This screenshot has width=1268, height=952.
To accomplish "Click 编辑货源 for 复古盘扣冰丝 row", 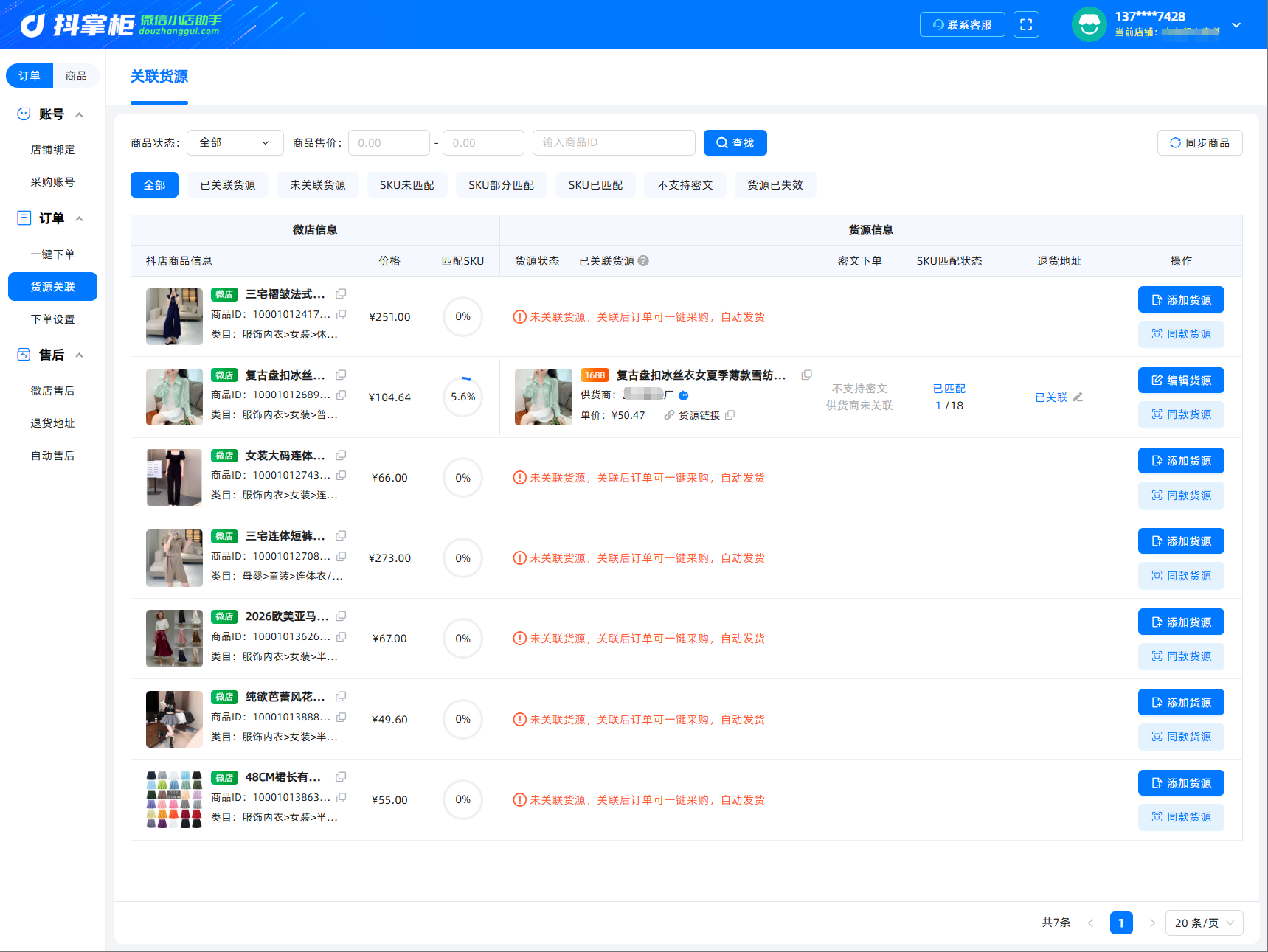I will pos(1181,380).
